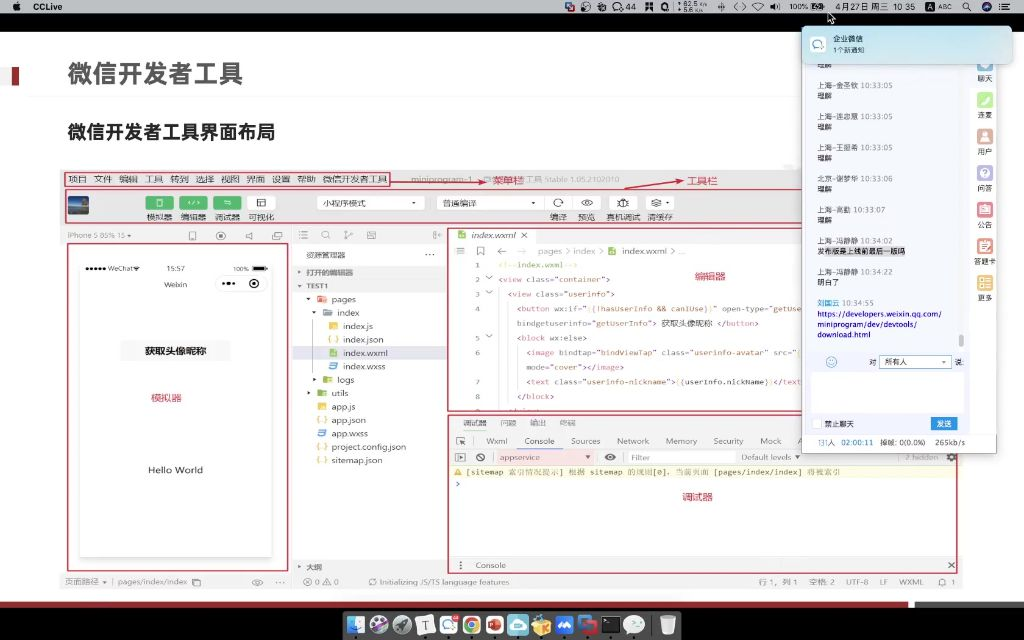Expand the logs folder

[315, 379]
